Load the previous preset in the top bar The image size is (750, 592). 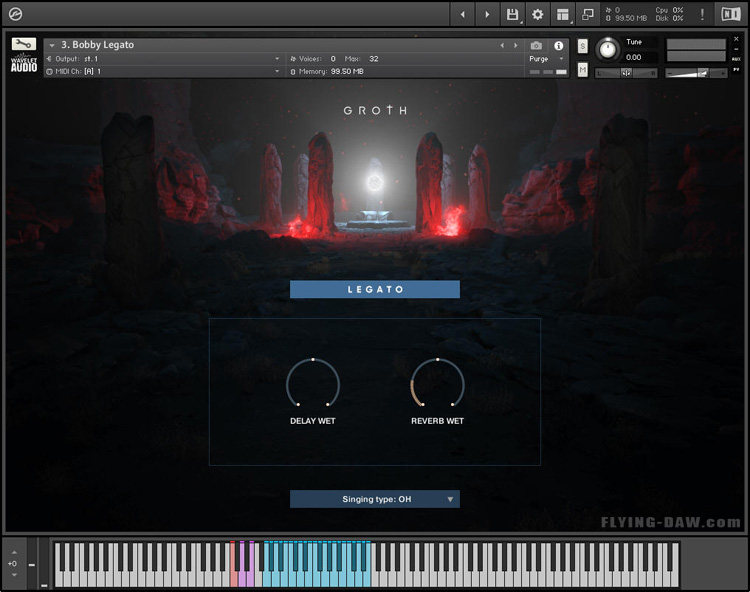pos(463,15)
